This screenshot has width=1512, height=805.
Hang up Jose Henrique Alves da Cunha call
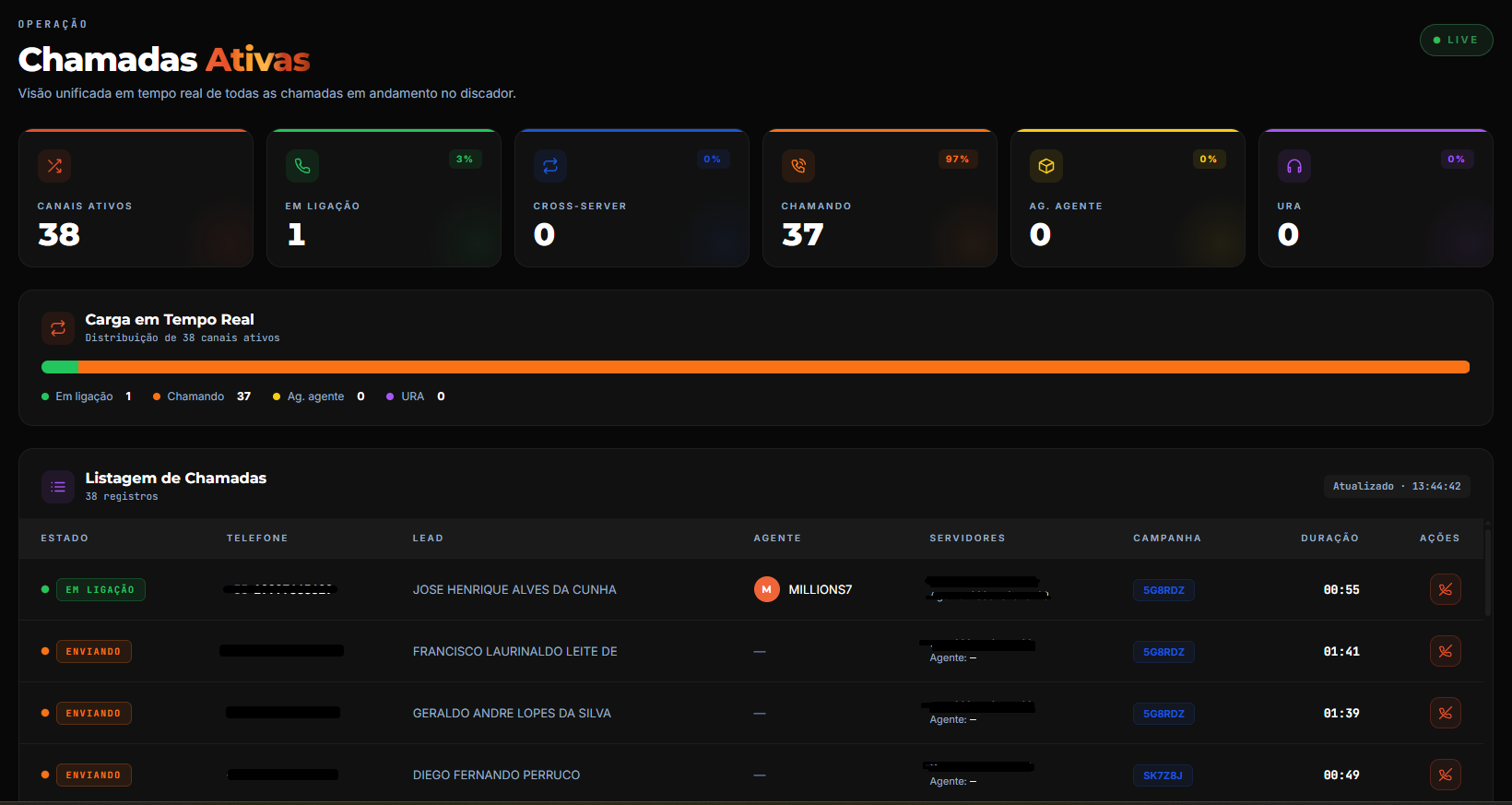pyautogui.click(x=1446, y=589)
